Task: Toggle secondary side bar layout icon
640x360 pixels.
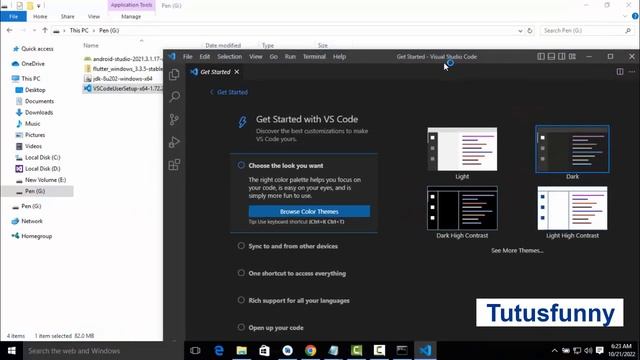Action: [562, 56]
